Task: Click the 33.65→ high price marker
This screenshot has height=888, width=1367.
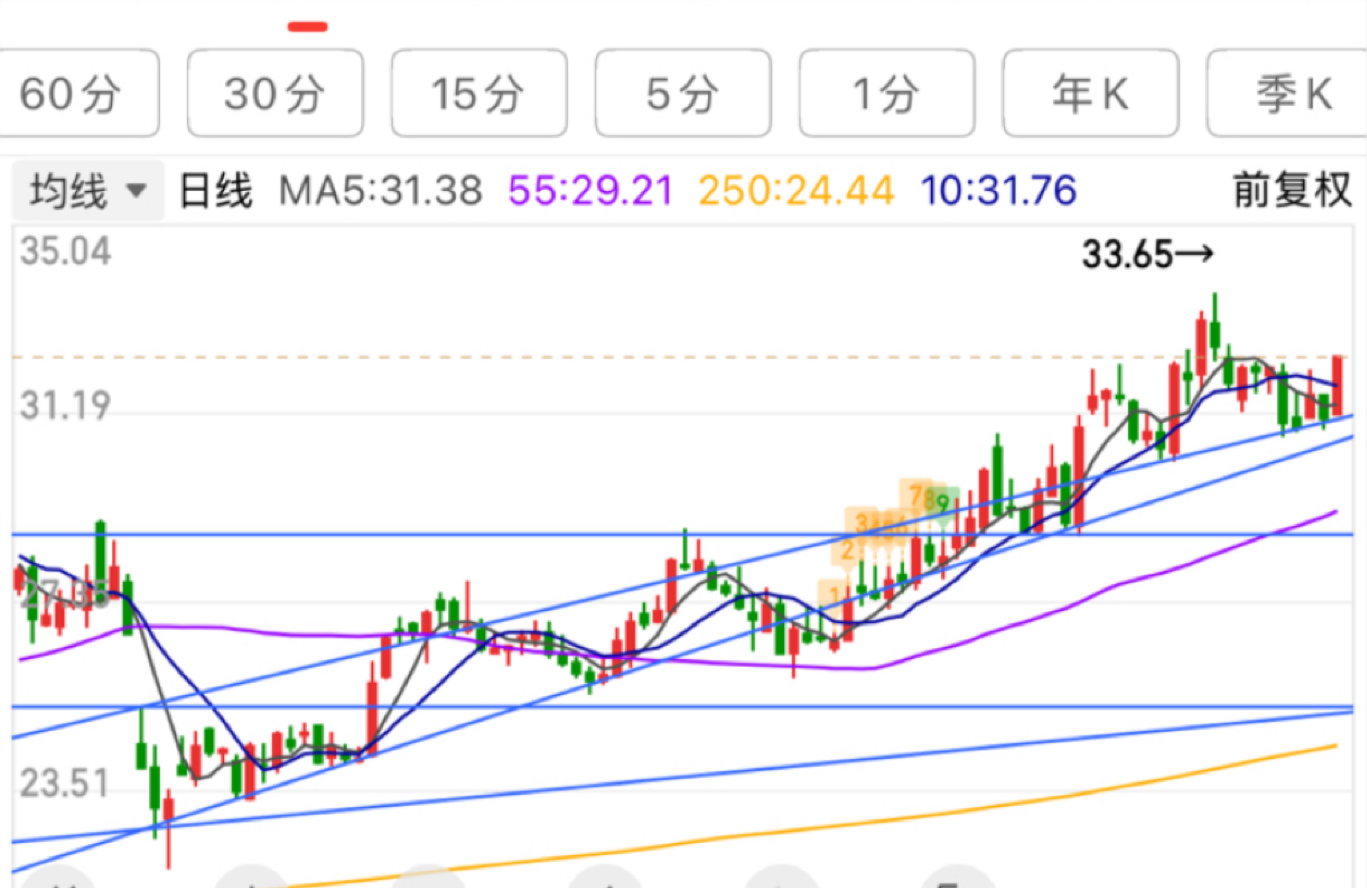Action: point(1147,256)
